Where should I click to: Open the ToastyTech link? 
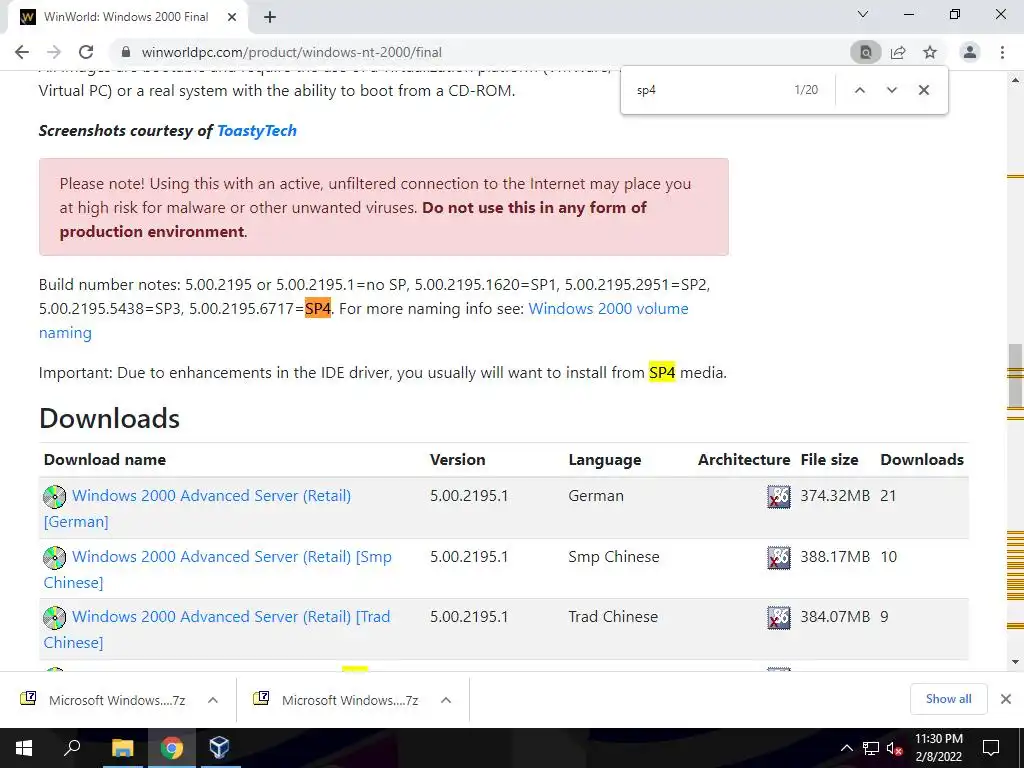pos(257,131)
